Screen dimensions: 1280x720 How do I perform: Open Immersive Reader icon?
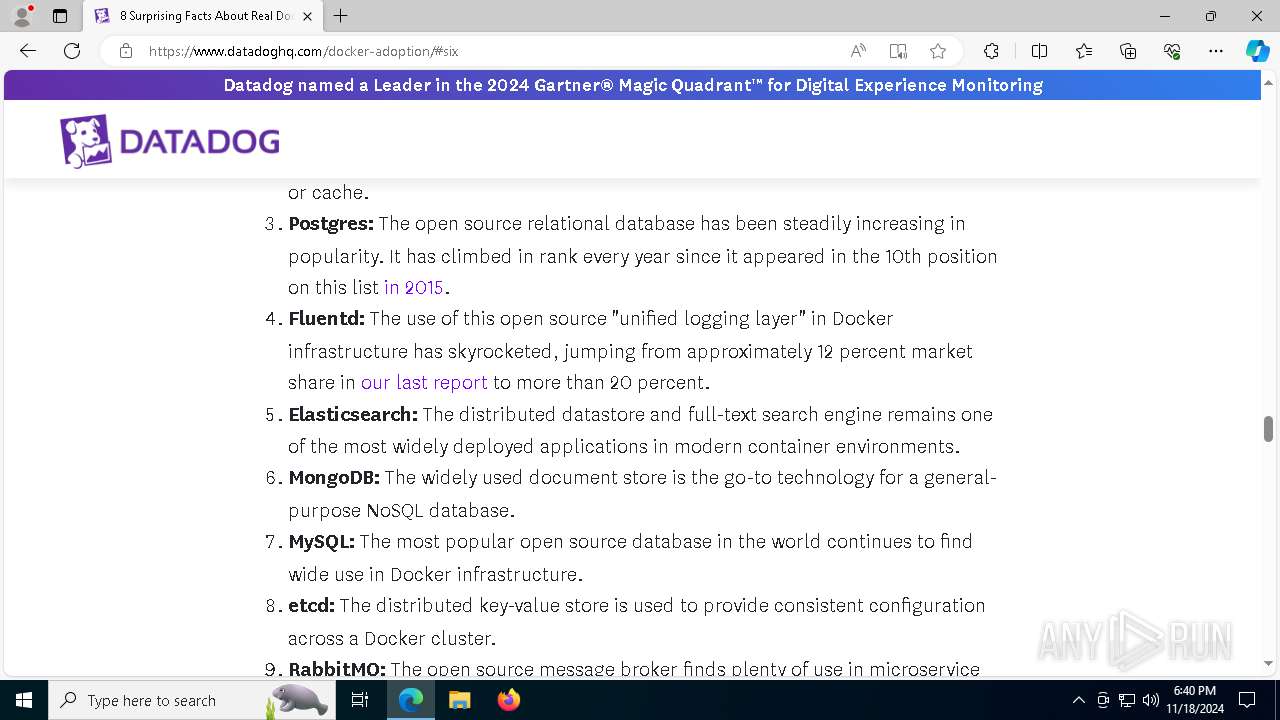coord(898,51)
